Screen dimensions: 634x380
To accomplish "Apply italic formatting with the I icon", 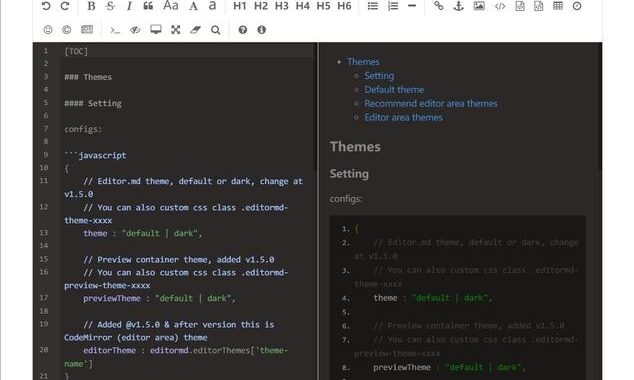I will [x=129, y=6].
